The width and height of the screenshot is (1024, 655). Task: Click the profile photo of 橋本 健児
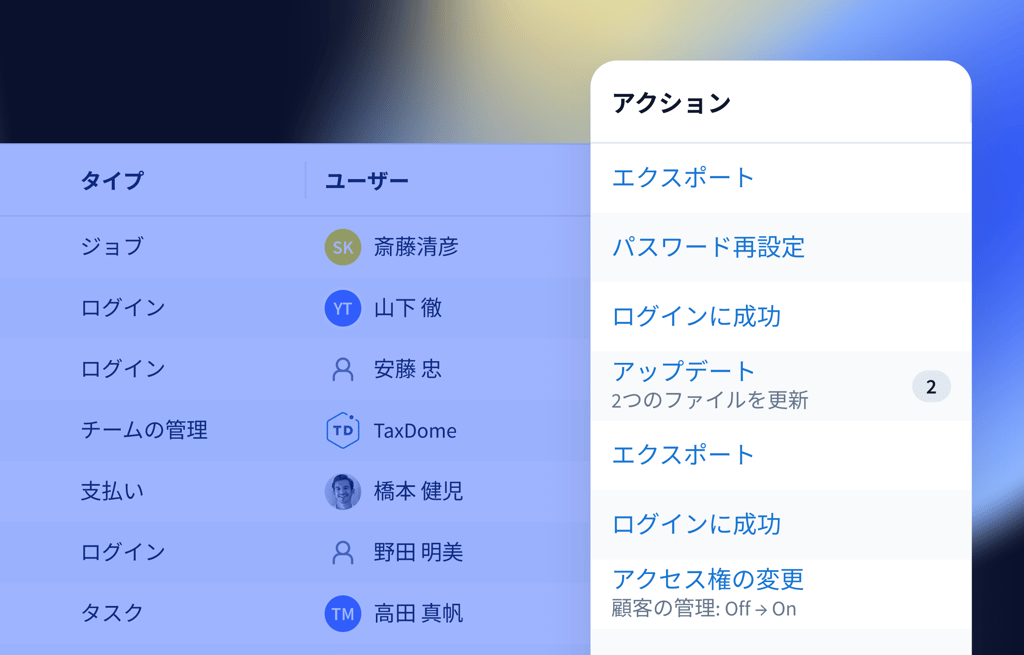343,492
